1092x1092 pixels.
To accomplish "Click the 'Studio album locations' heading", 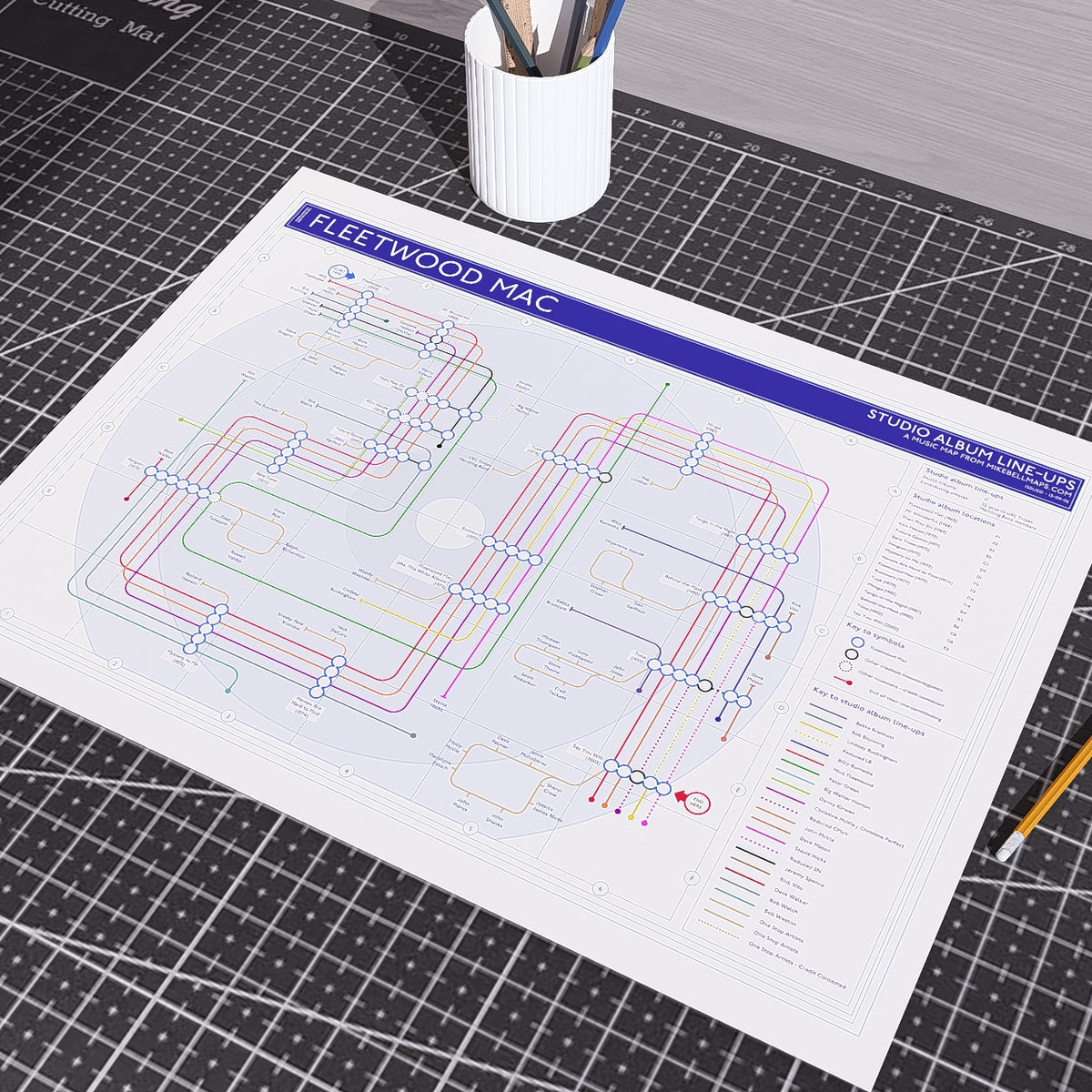I will [x=954, y=510].
